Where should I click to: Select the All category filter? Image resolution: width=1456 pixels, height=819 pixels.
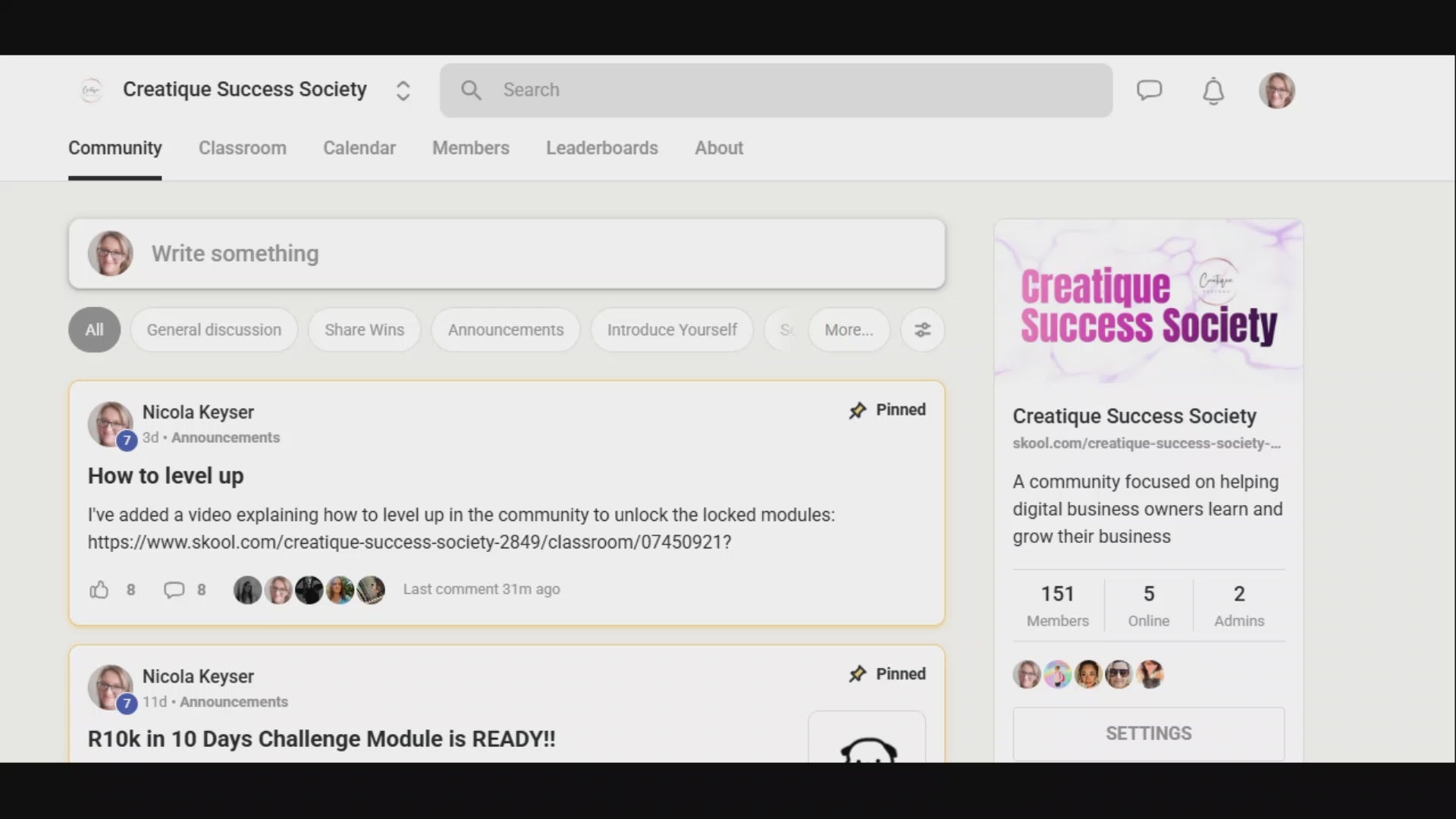94,330
